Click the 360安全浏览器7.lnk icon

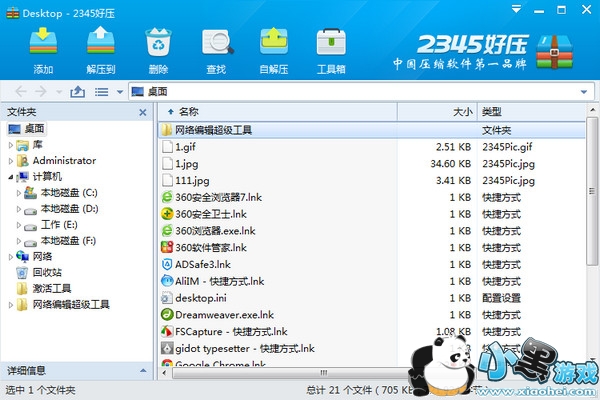[167, 198]
